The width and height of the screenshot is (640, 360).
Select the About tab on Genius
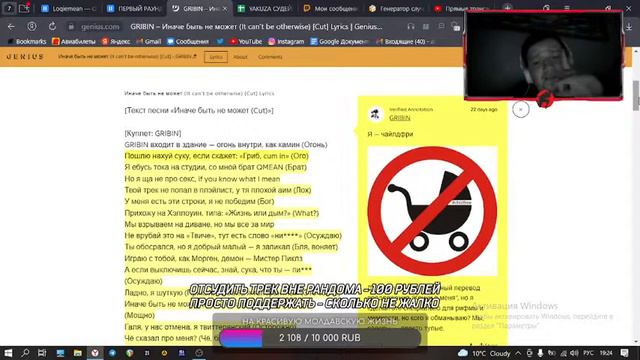click(x=240, y=57)
